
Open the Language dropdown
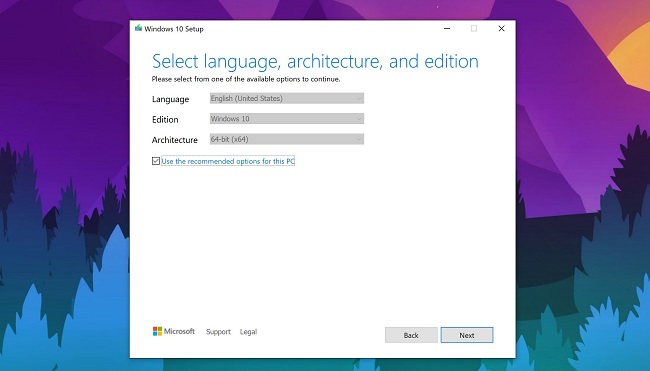tap(287, 98)
